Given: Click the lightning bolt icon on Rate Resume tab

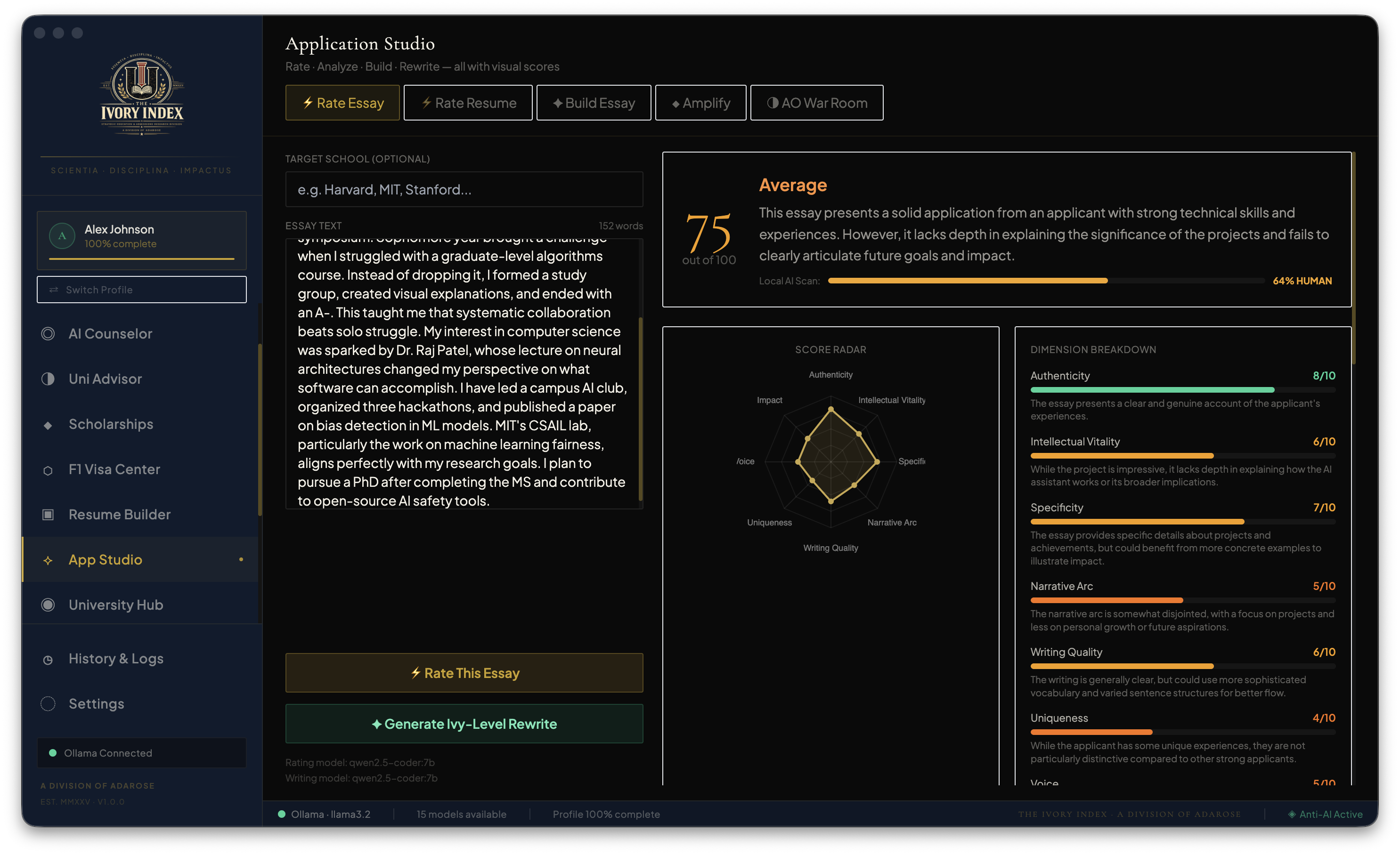Looking at the screenshot, I should click(x=426, y=103).
